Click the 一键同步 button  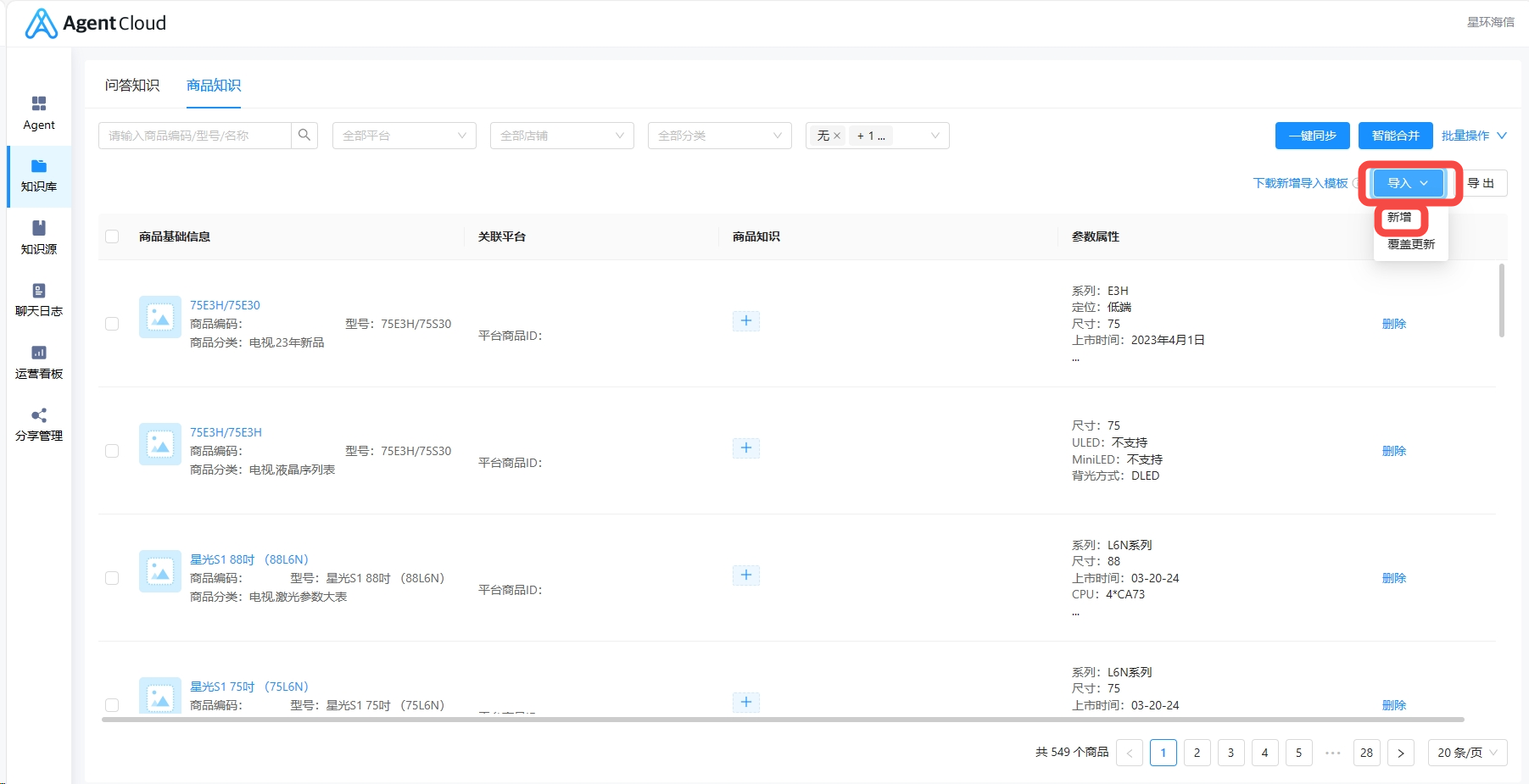[x=1313, y=136]
